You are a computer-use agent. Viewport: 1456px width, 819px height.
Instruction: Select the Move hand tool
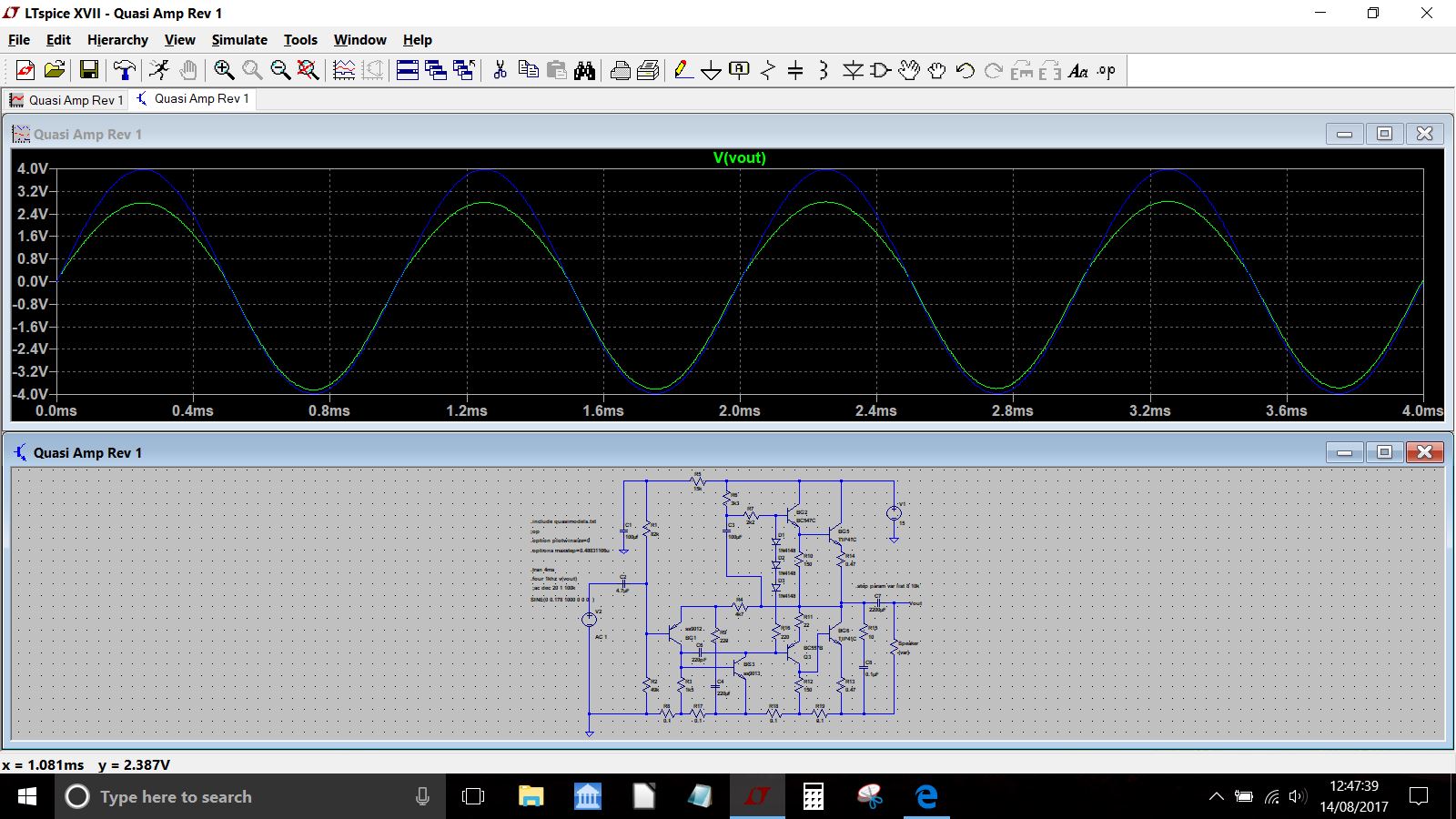(x=909, y=70)
